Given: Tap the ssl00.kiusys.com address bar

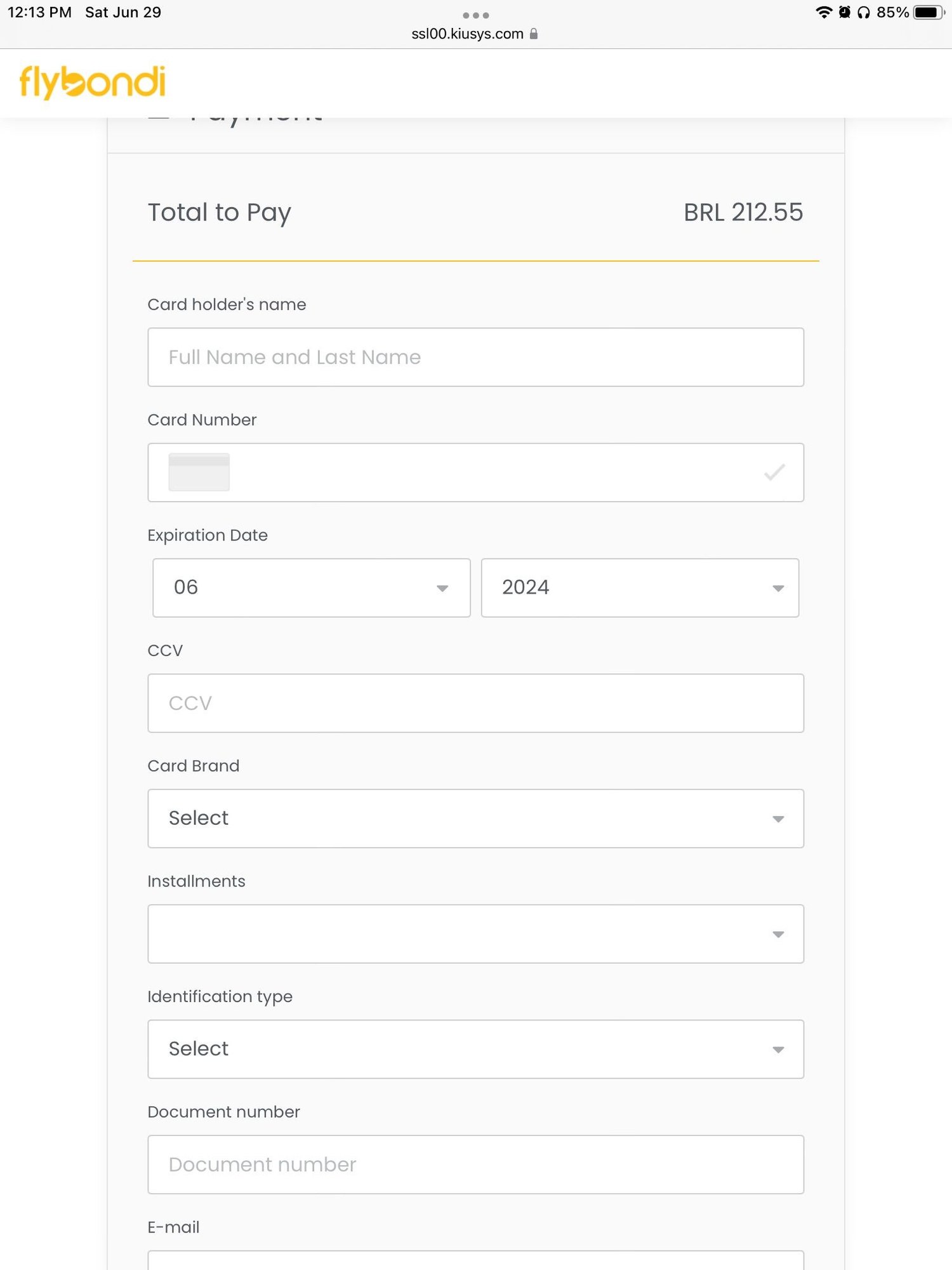Looking at the screenshot, I should pos(467,34).
